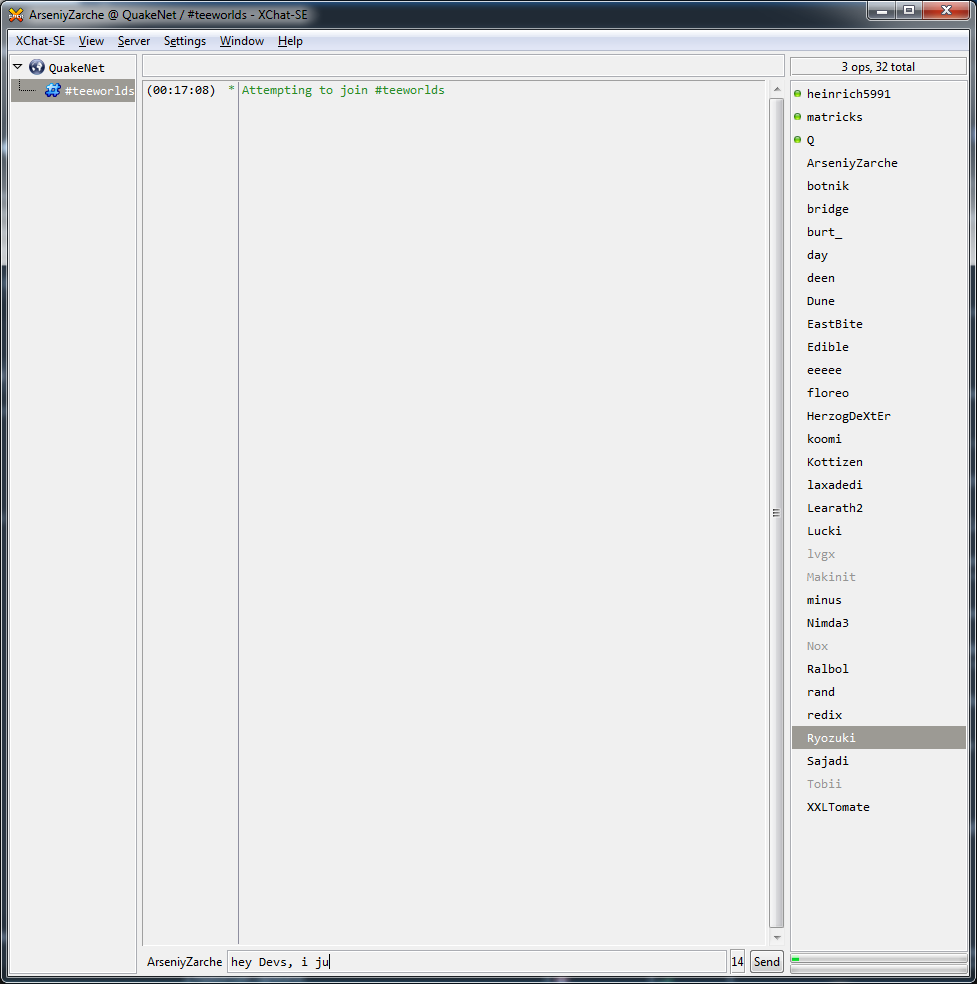977x984 pixels.
Task: Click the 14 character count button
Action: click(x=737, y=961)
